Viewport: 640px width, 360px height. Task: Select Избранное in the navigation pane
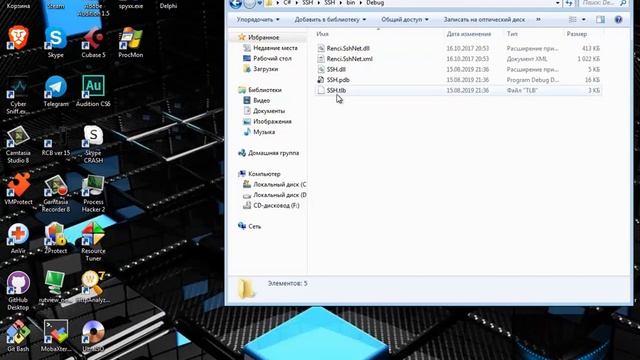[x=263, y=38]
